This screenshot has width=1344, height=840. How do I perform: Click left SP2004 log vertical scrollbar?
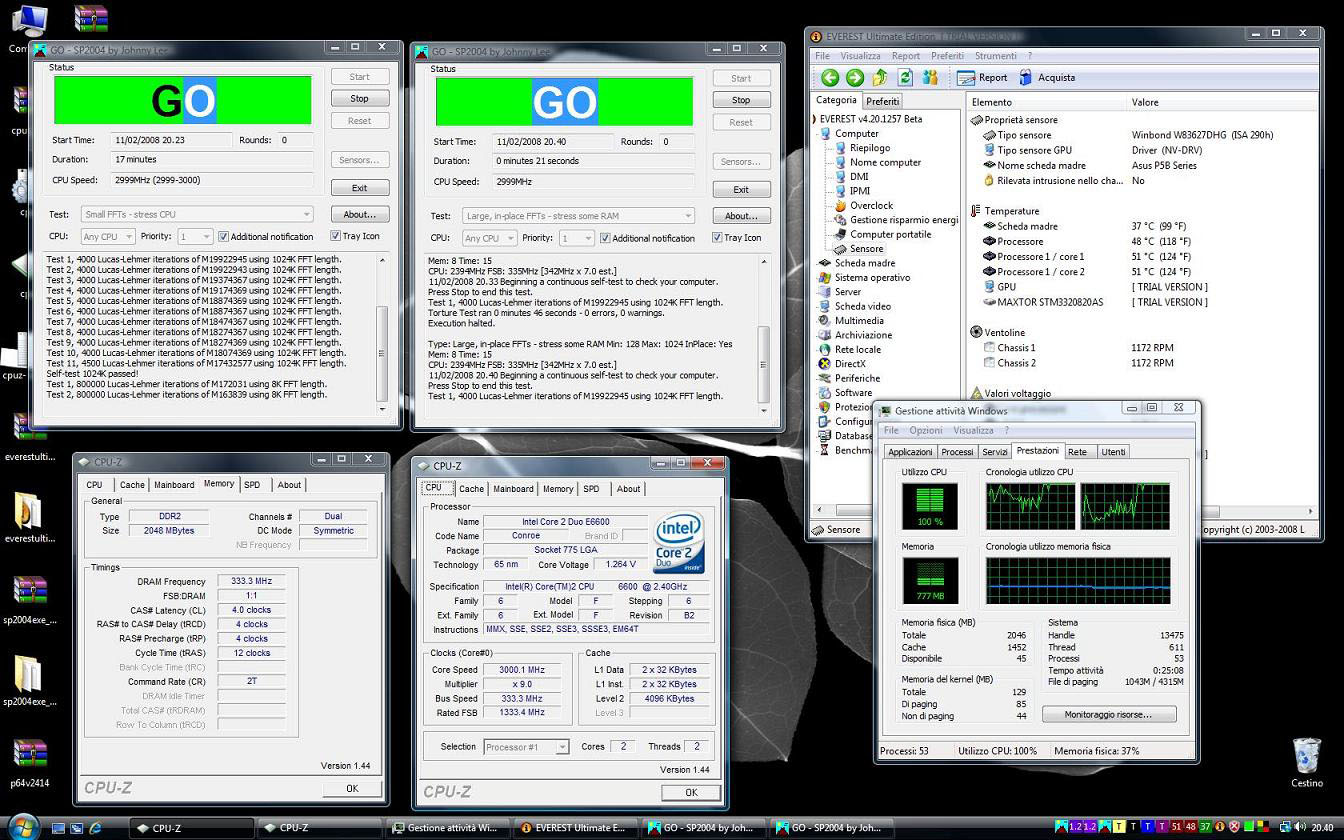click(x=382, y=333)
